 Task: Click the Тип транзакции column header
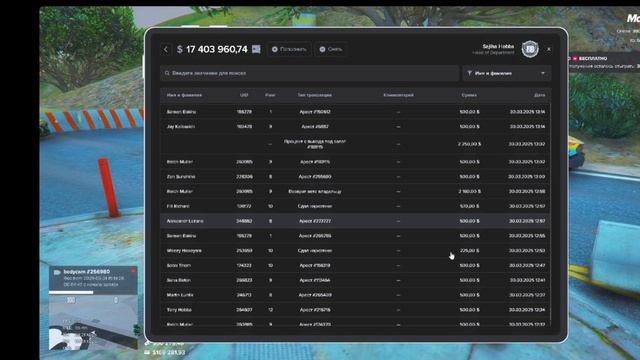point(314,95)
